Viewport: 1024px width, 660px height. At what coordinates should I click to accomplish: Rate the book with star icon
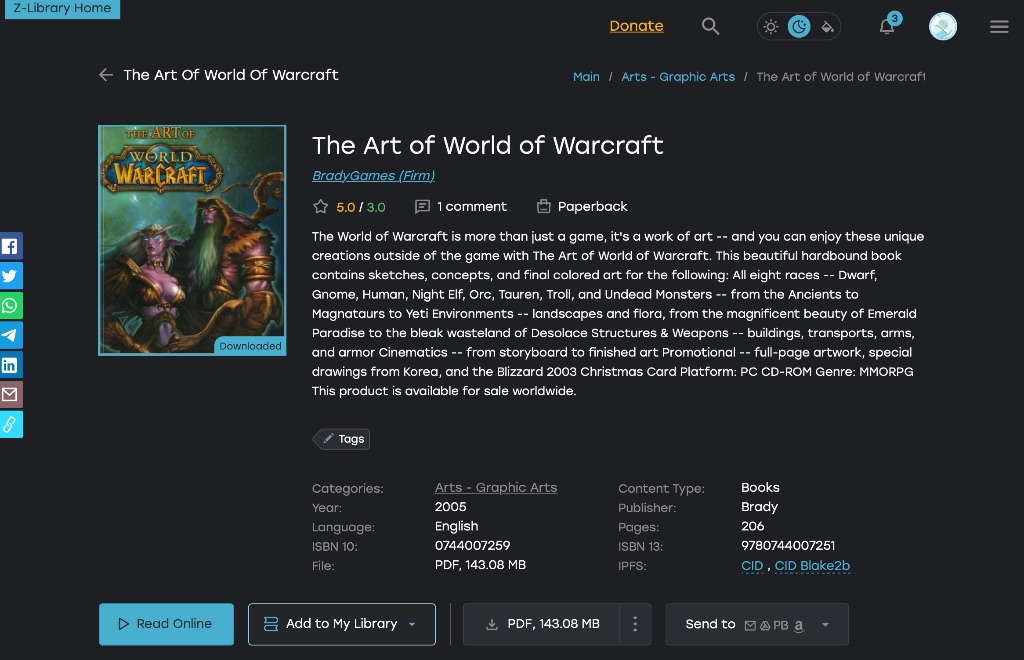tap(320, 207)
